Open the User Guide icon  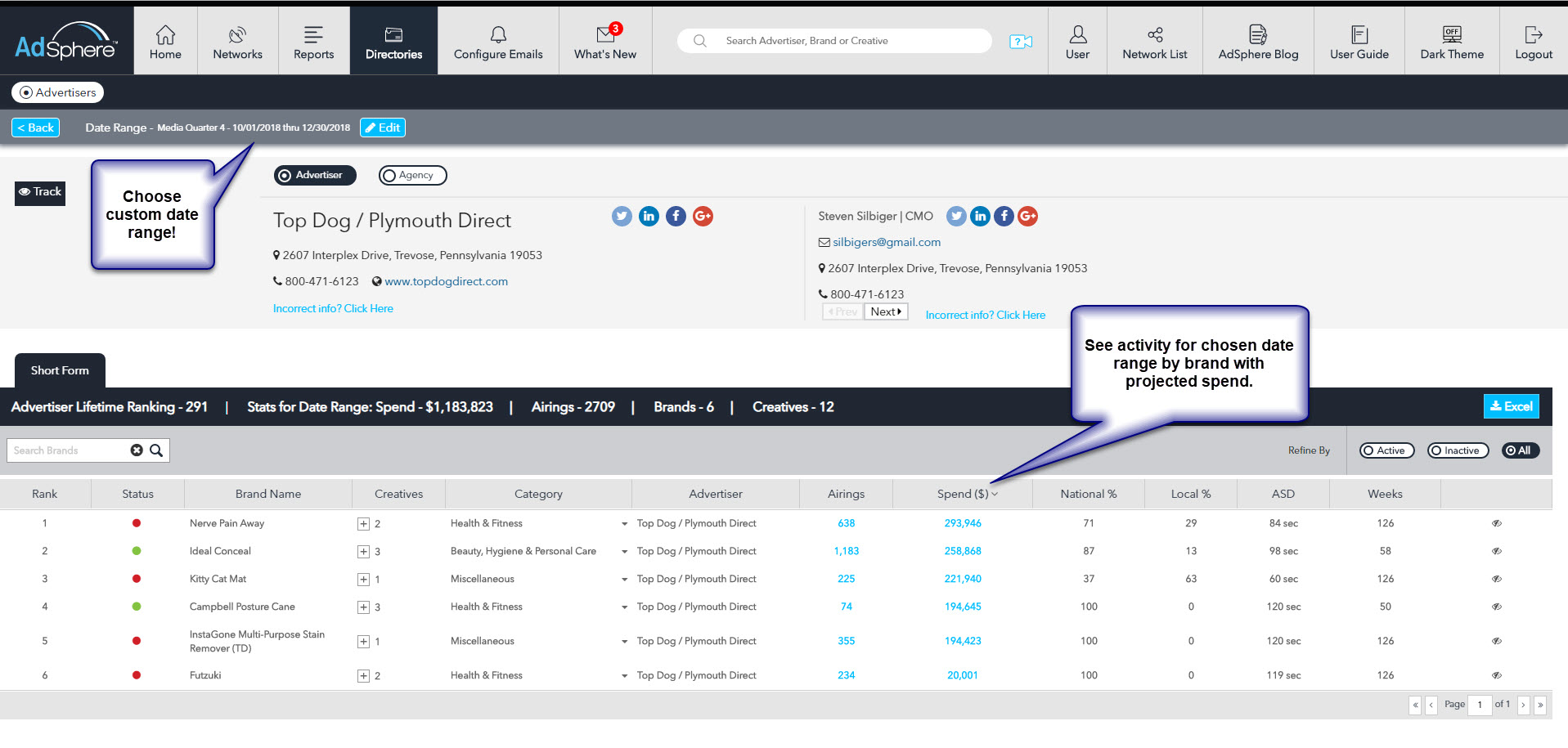(1359, 34)
